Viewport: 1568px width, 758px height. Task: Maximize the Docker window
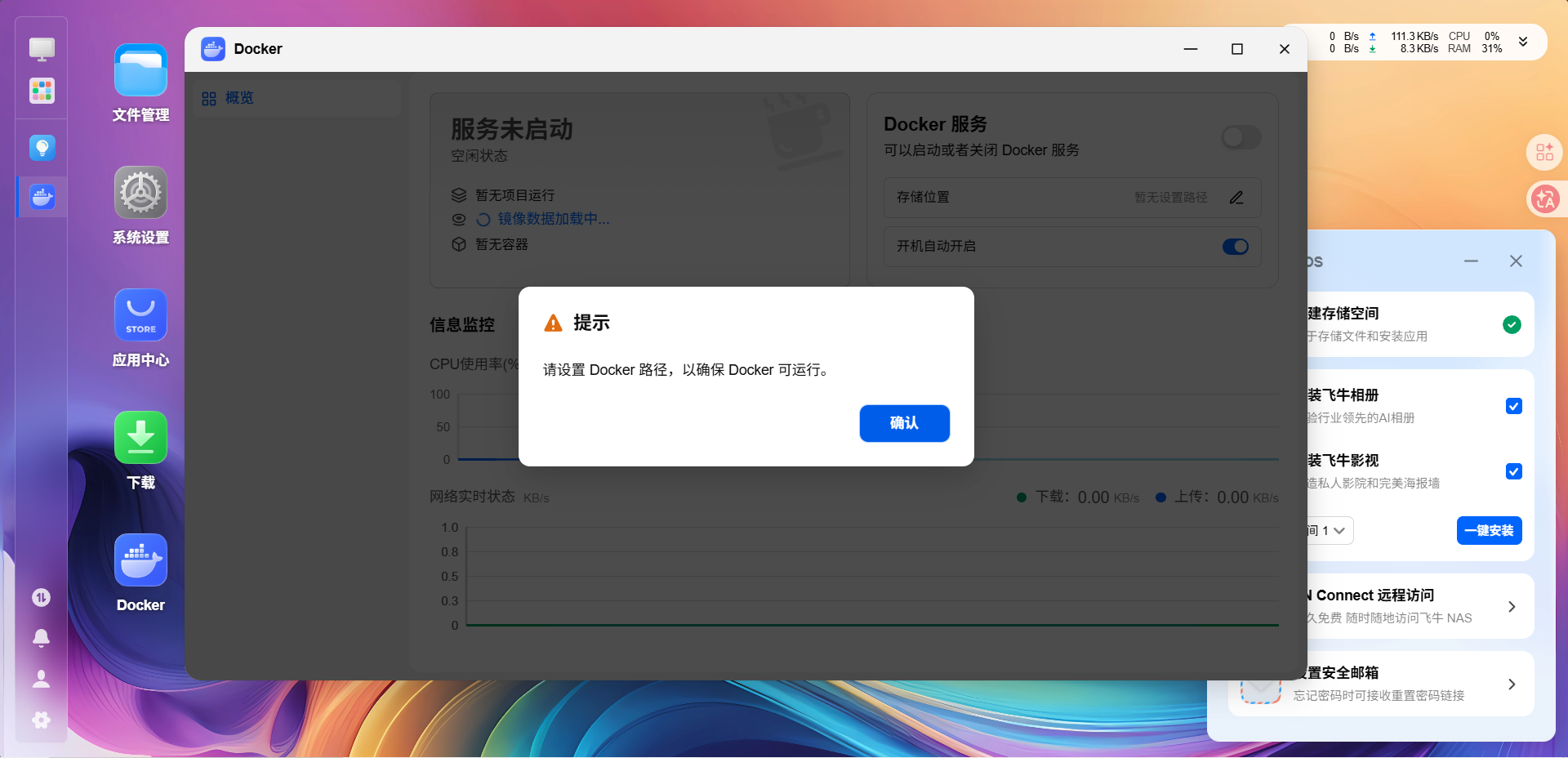[x=1237, y=49]
